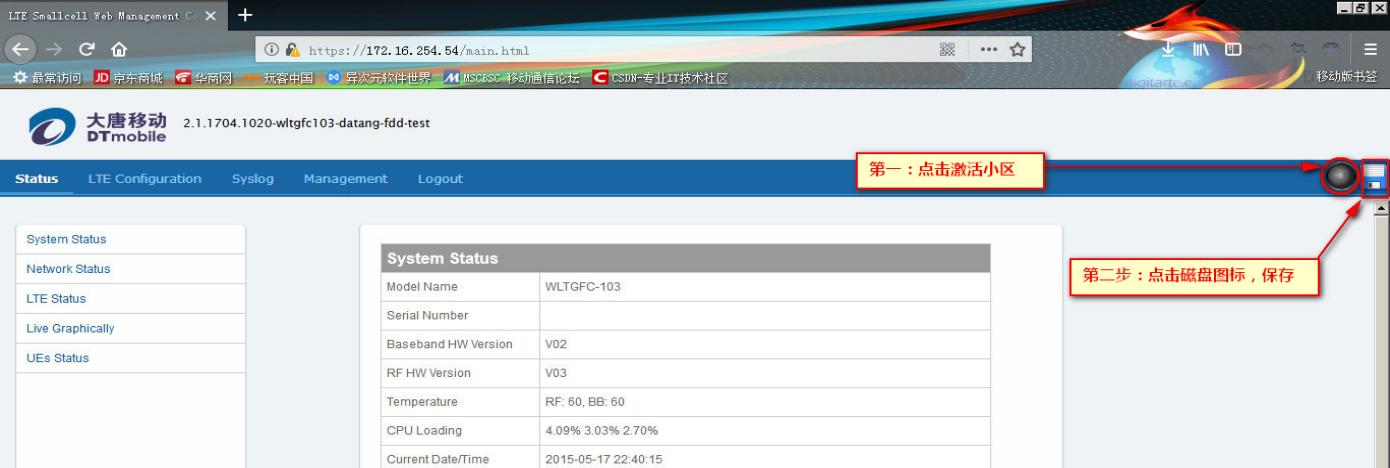Toggle the browser sidebar icon
Image resolution: width=1390 pixels, height=468 pixels.
tap(1234, 50)
